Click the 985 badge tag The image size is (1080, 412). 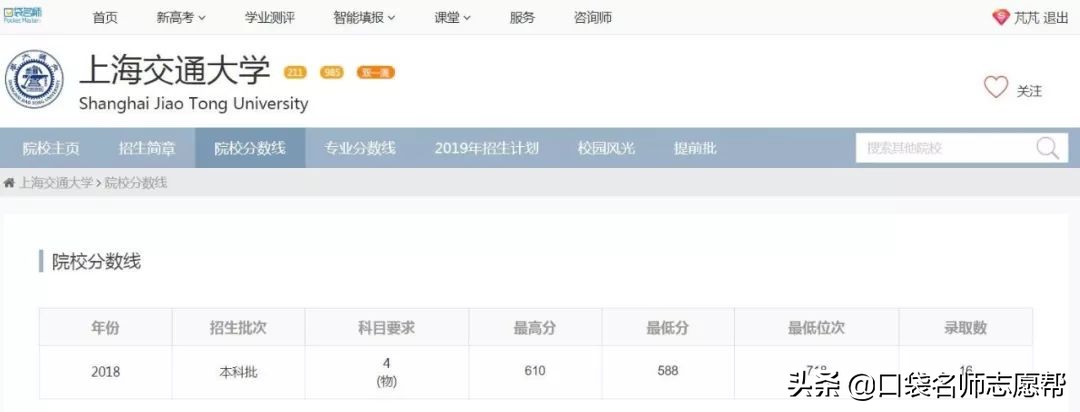pos(332,72)
